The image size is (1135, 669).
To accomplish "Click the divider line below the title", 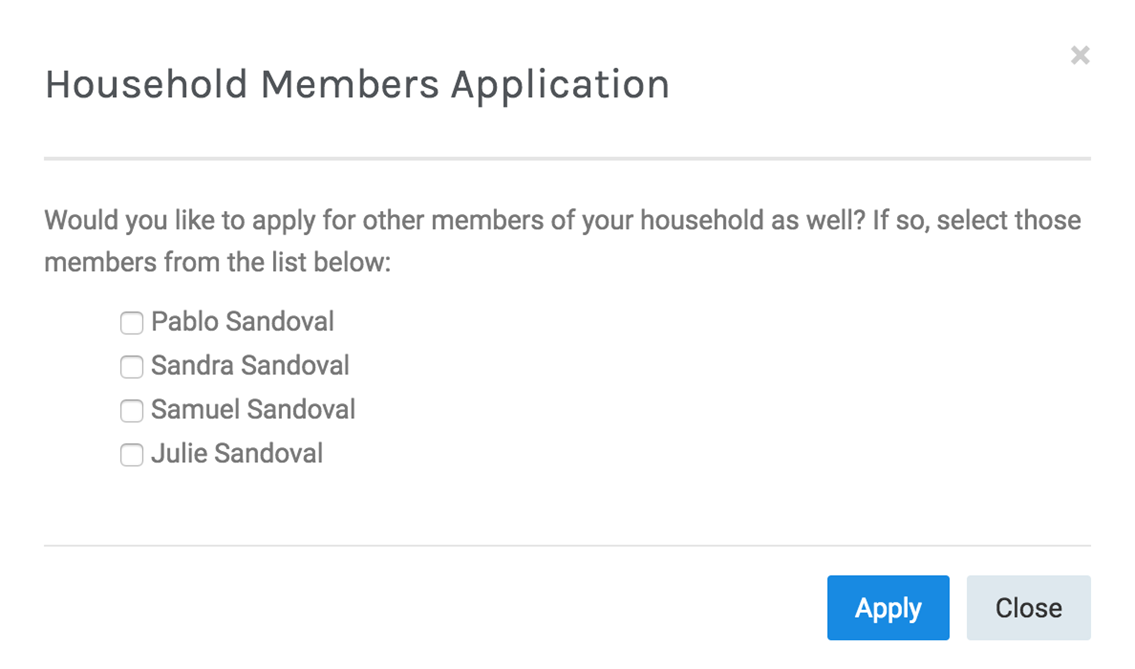I will [x=567, y=158].
